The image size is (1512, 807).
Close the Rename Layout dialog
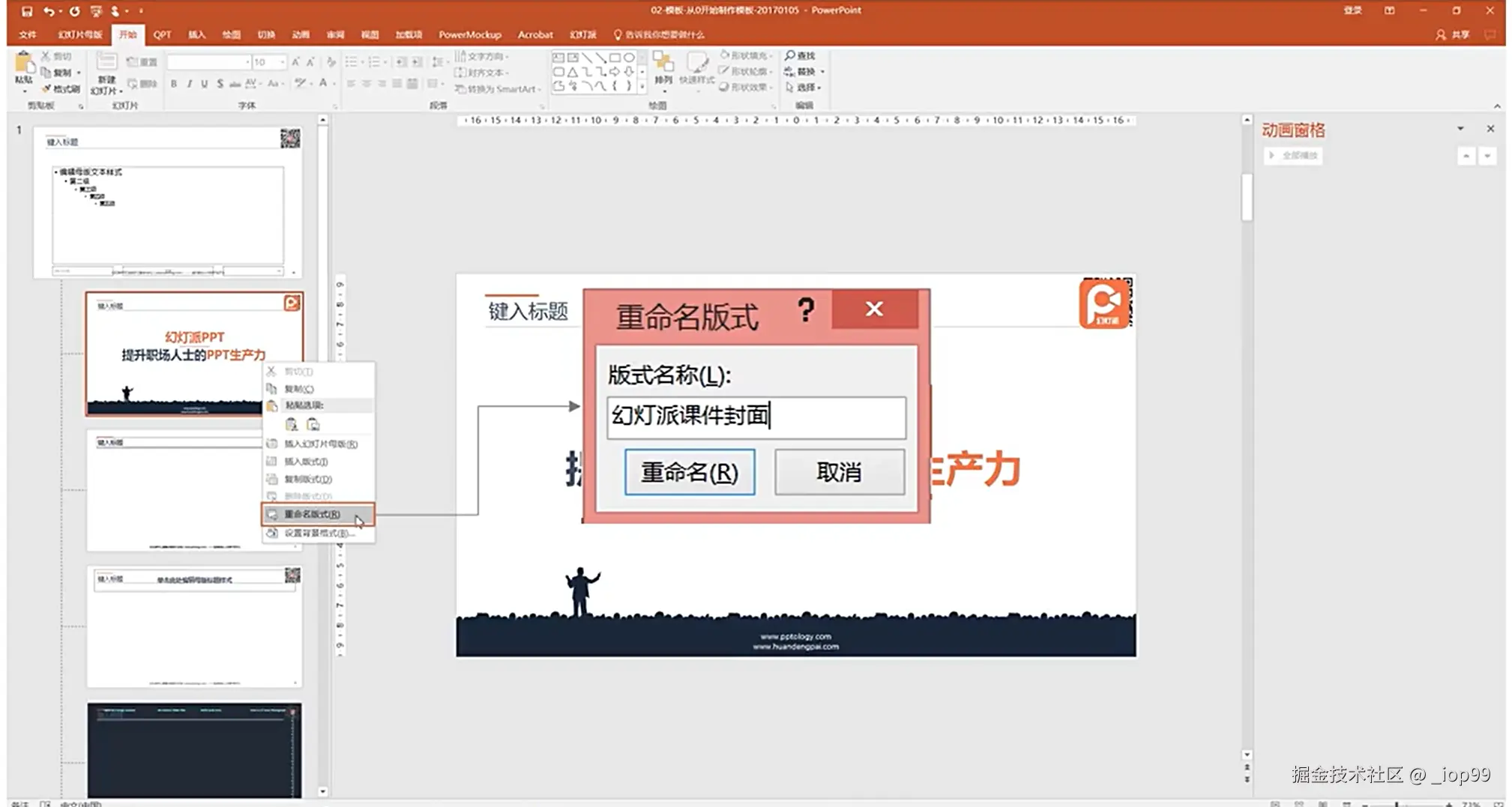(874, 309)
